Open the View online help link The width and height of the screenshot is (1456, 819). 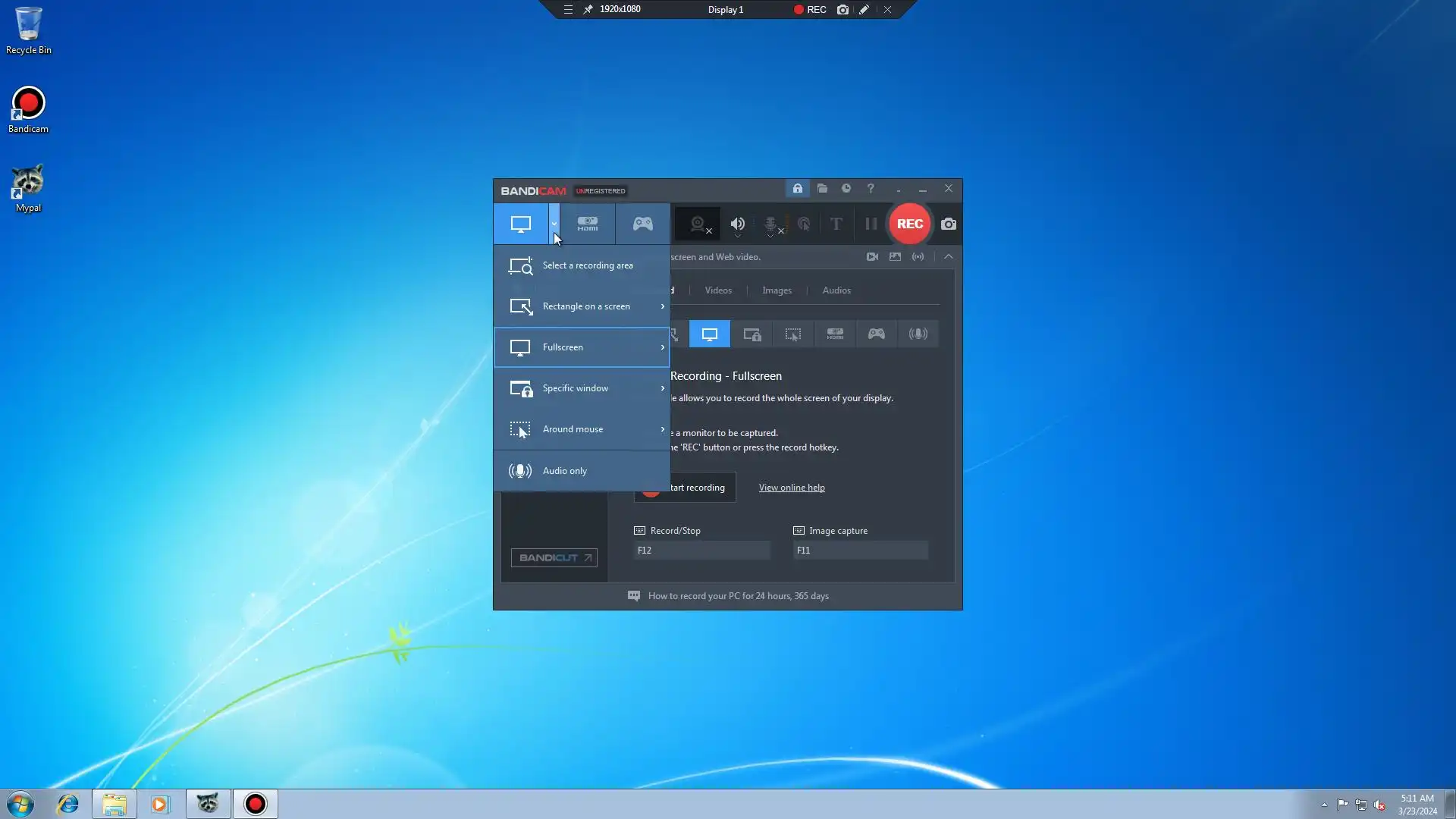[791, 488]
